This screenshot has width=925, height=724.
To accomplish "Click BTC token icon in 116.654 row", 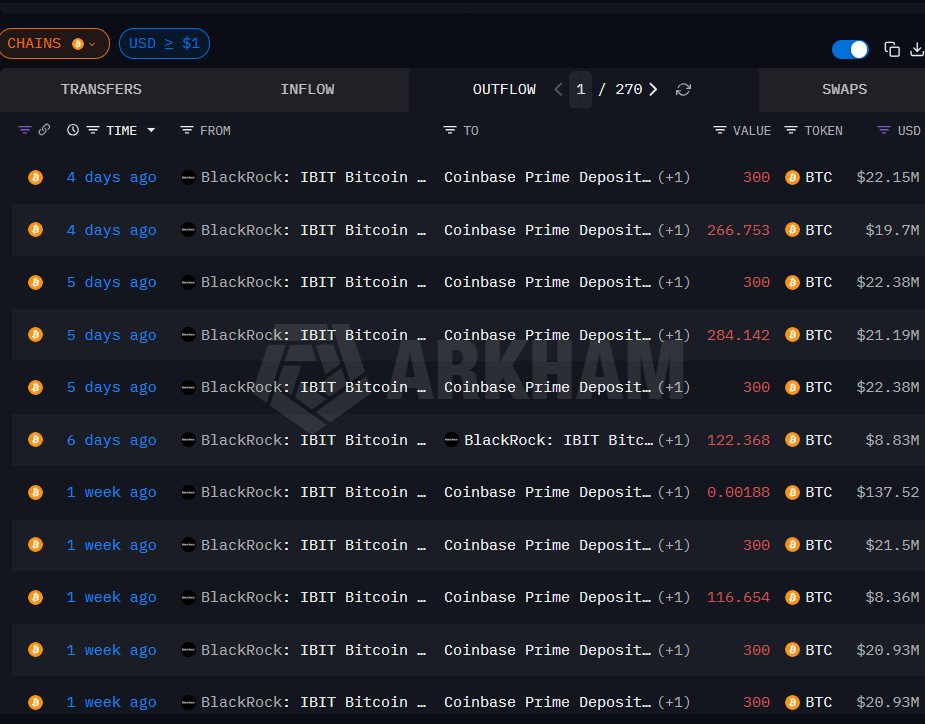I will click(792, 597).
